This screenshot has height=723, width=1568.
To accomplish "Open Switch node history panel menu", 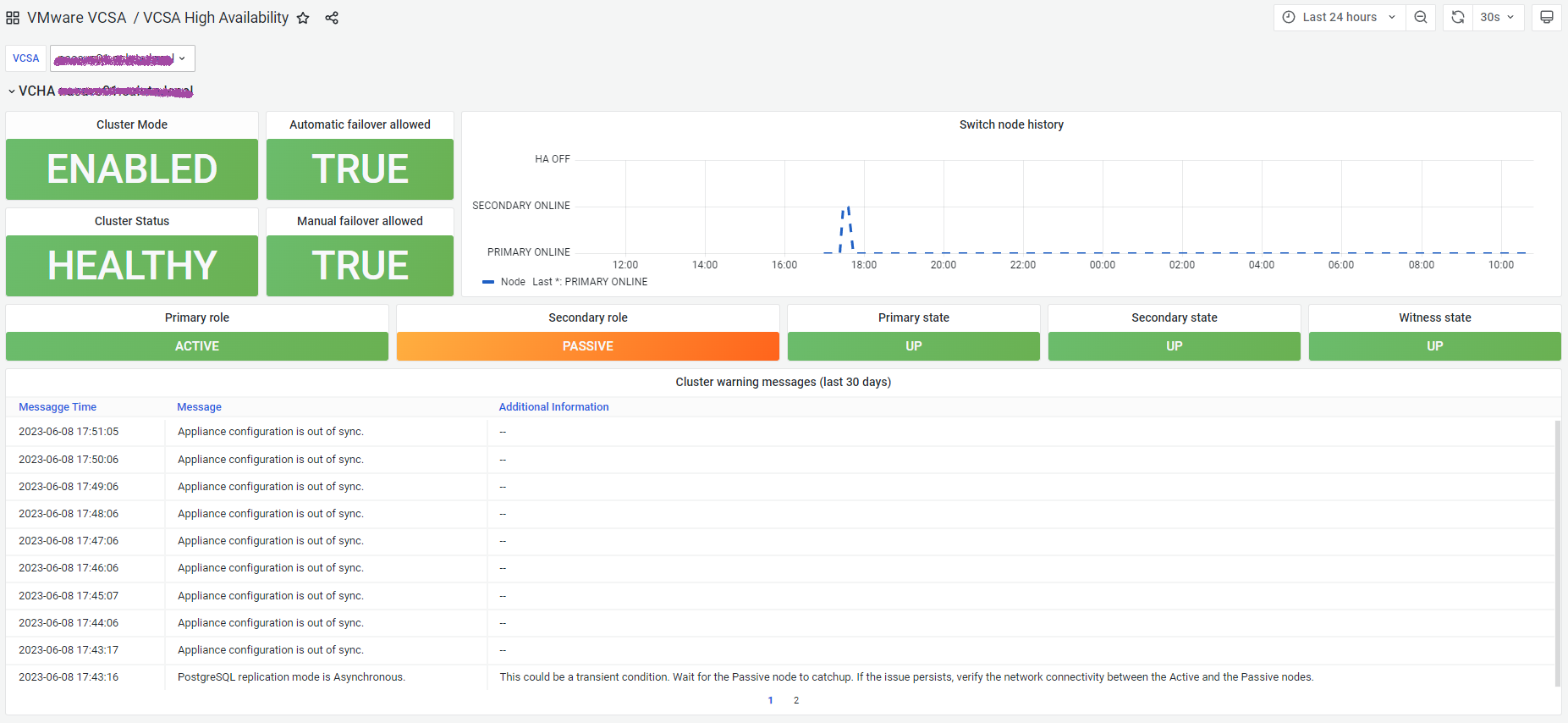I will [1011, 124].
